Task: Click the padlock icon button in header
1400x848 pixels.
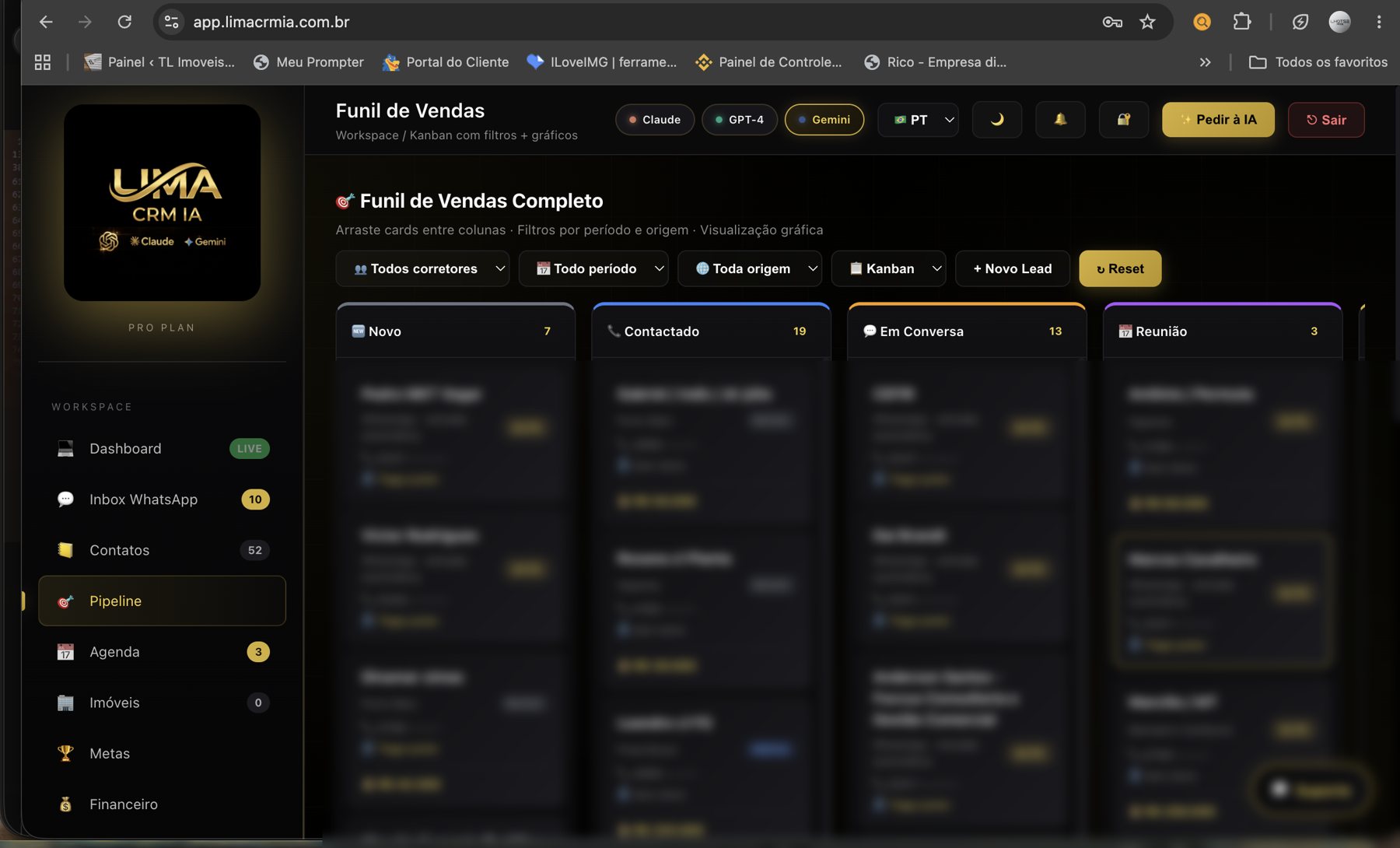Action: tap(1124, 120)
